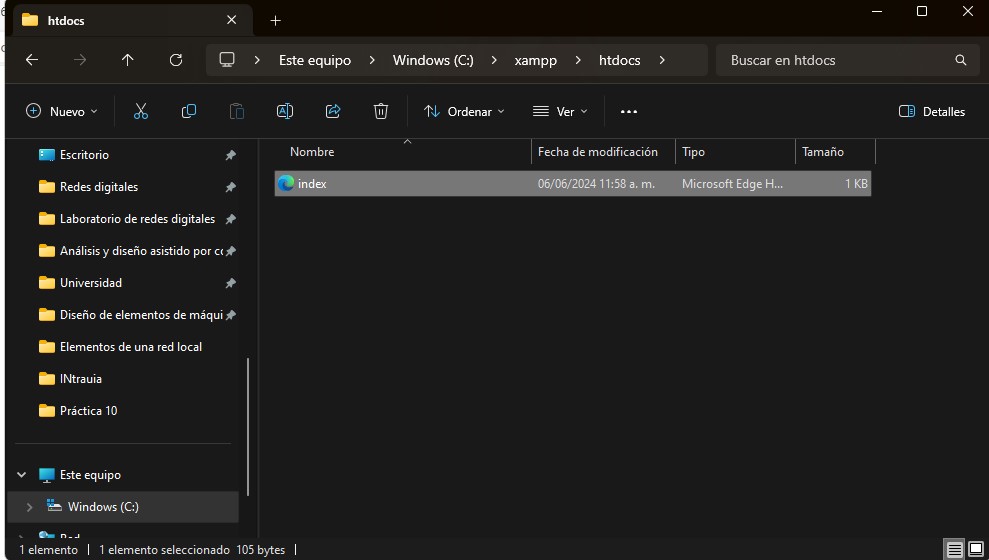
Task: Go back with the left arrow
Action: [32, 60]
